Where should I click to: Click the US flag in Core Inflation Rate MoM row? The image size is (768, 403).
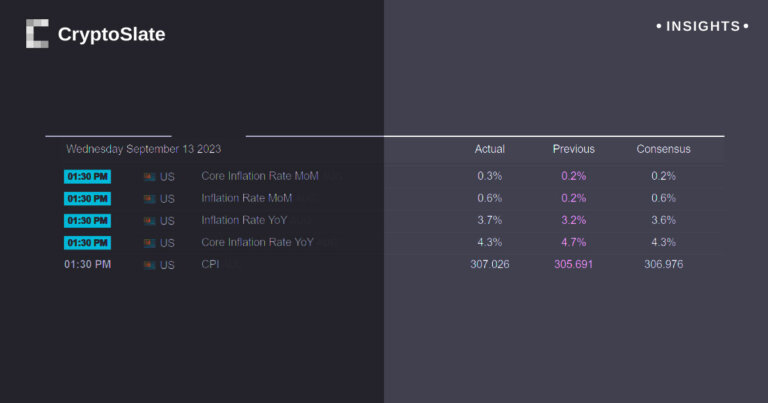pyautogui.click(x=149, y=176)
